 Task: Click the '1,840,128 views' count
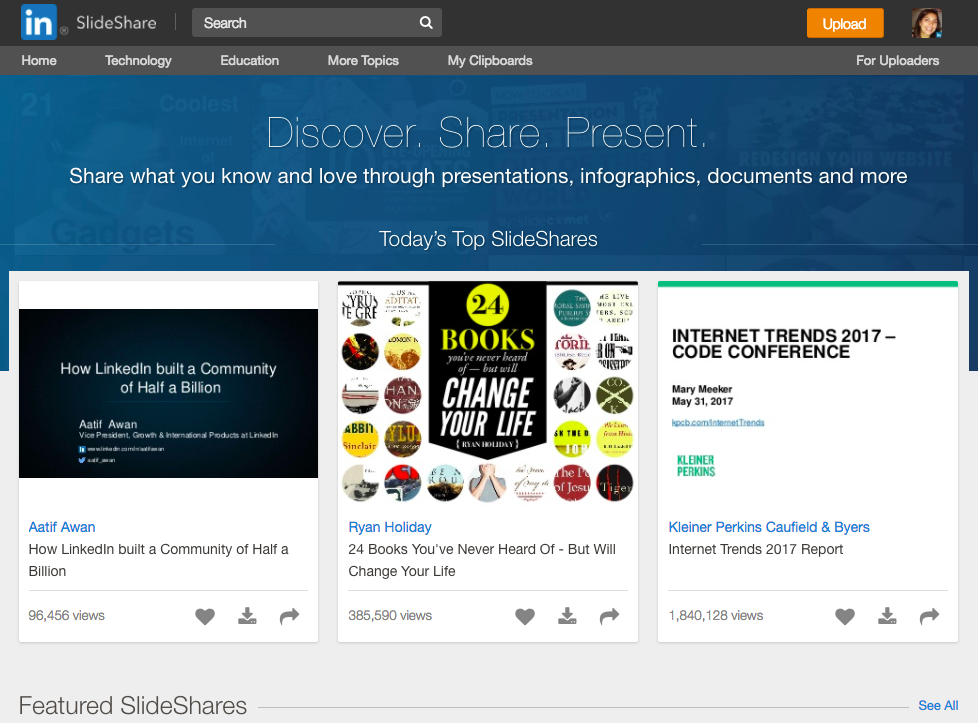click(x=715, y=616)
